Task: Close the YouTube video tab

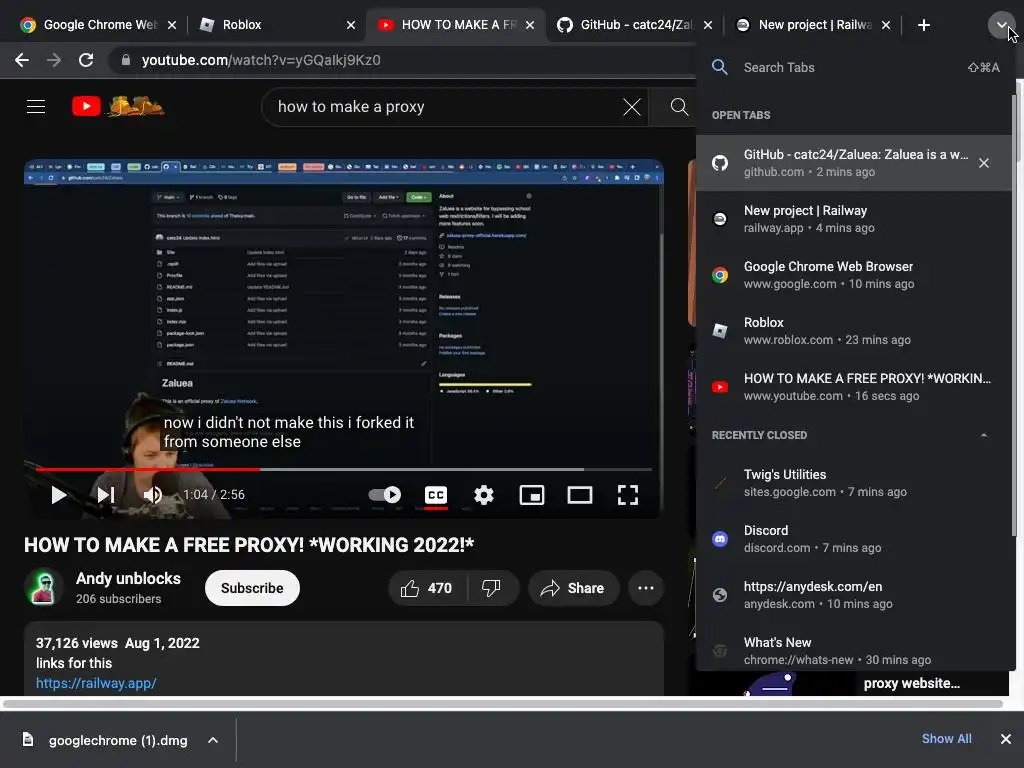Action: click(x=530, y=25)
